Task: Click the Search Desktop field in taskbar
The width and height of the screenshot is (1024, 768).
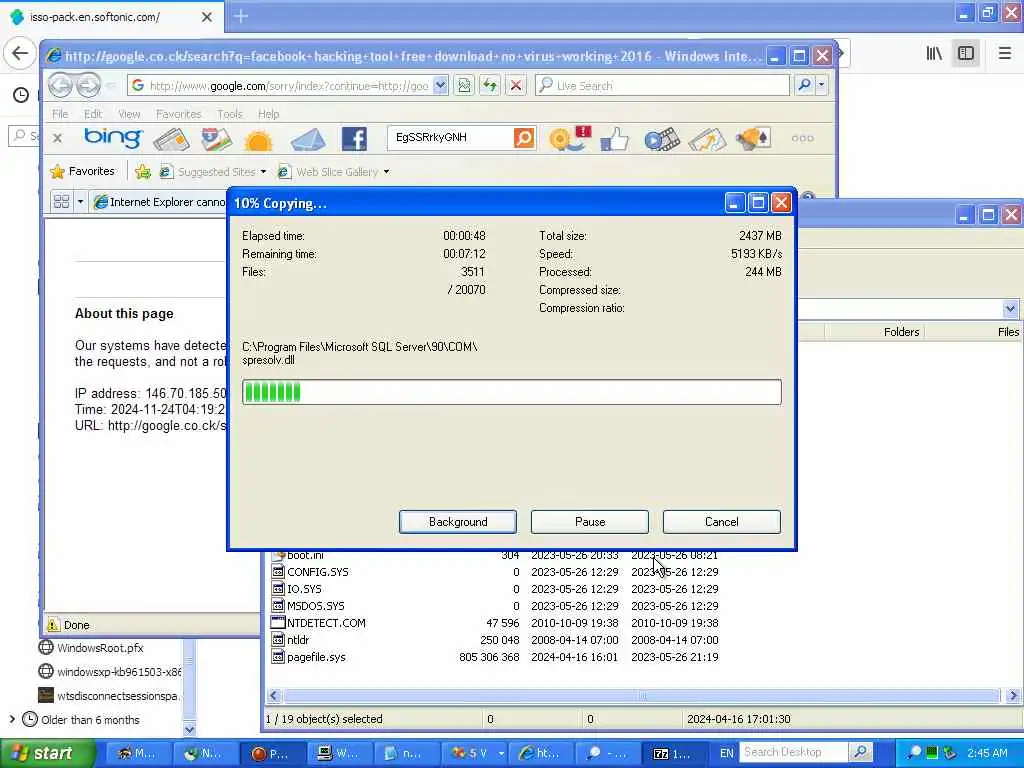Action: pyautogui.click(x=793, y=752)
